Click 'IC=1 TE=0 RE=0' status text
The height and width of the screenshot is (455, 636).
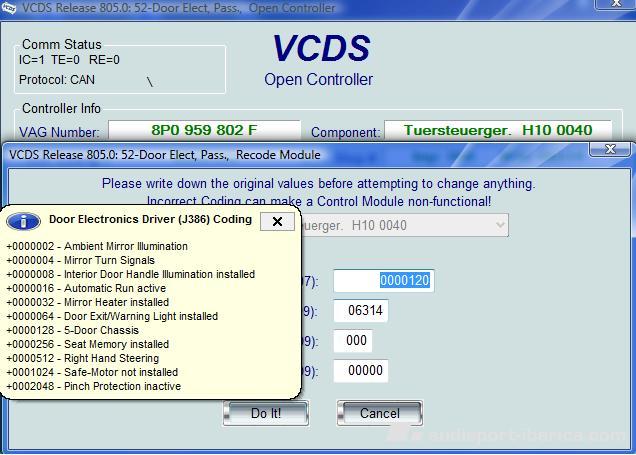(x=69, y=60)
